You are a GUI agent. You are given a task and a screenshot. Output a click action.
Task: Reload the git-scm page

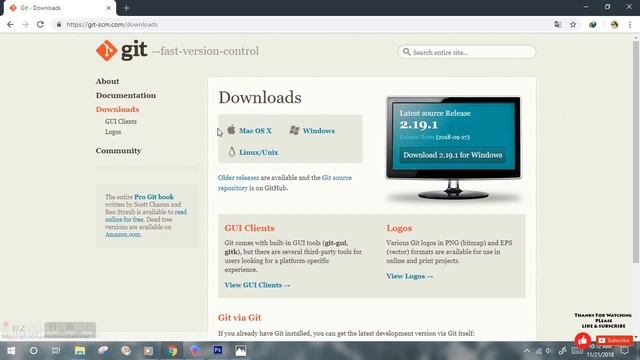pyautogui.click(x=40, y=24)
